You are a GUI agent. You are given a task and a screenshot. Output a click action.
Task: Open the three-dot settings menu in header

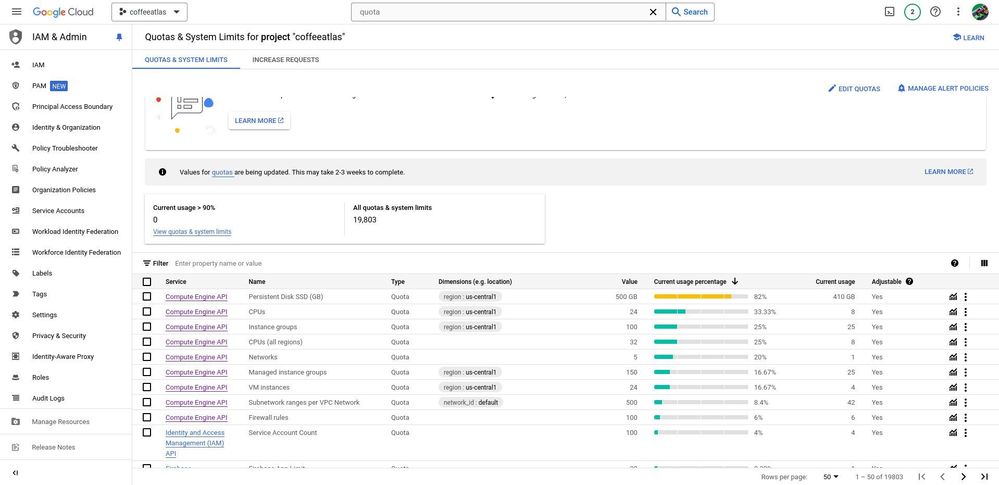pos(958,11)
